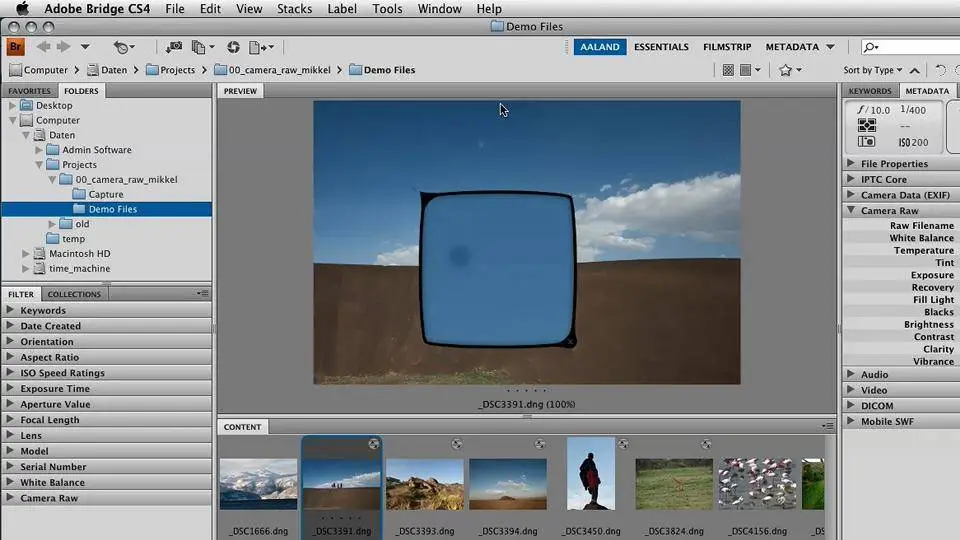
Task: Click the go back arrow in toolbar
Action: [43, 47]
